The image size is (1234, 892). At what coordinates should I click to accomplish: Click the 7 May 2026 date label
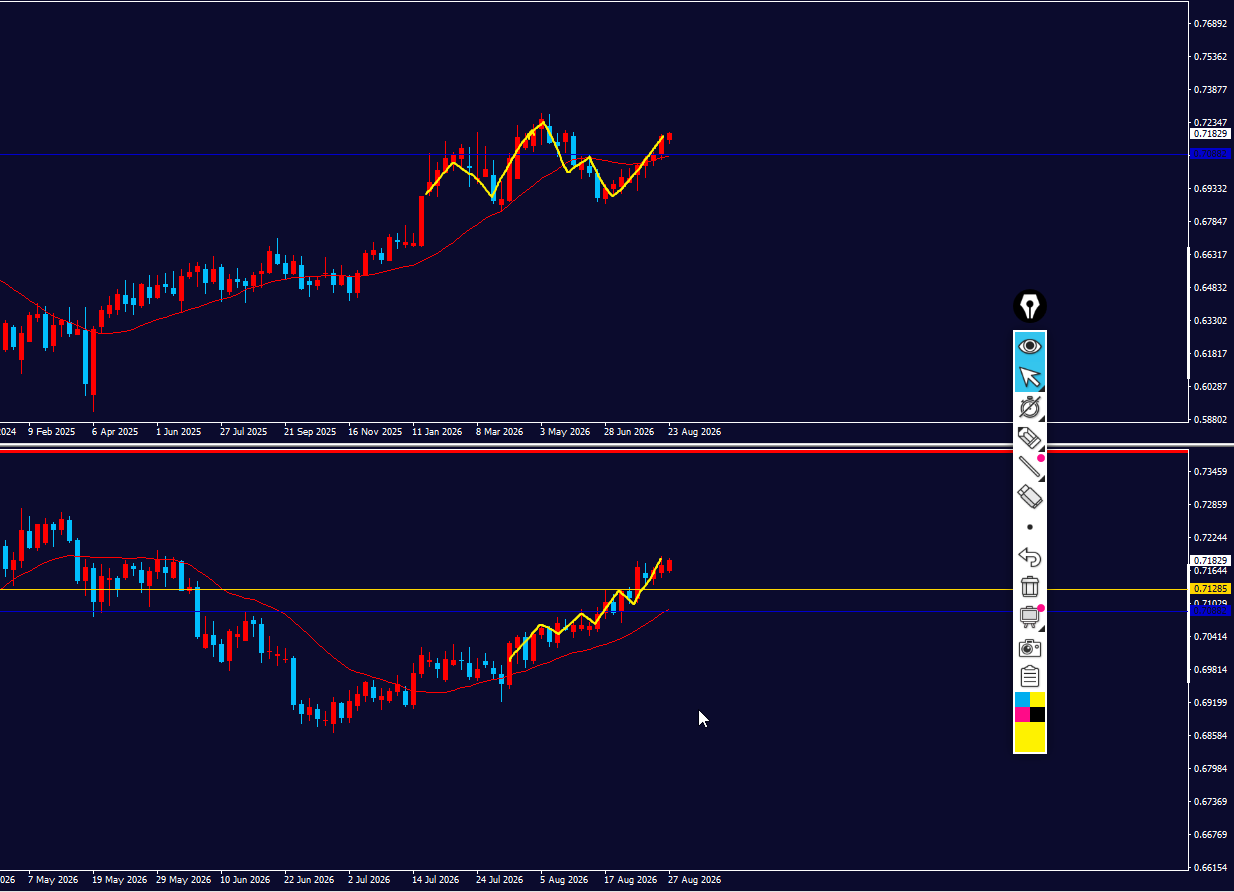53,880
